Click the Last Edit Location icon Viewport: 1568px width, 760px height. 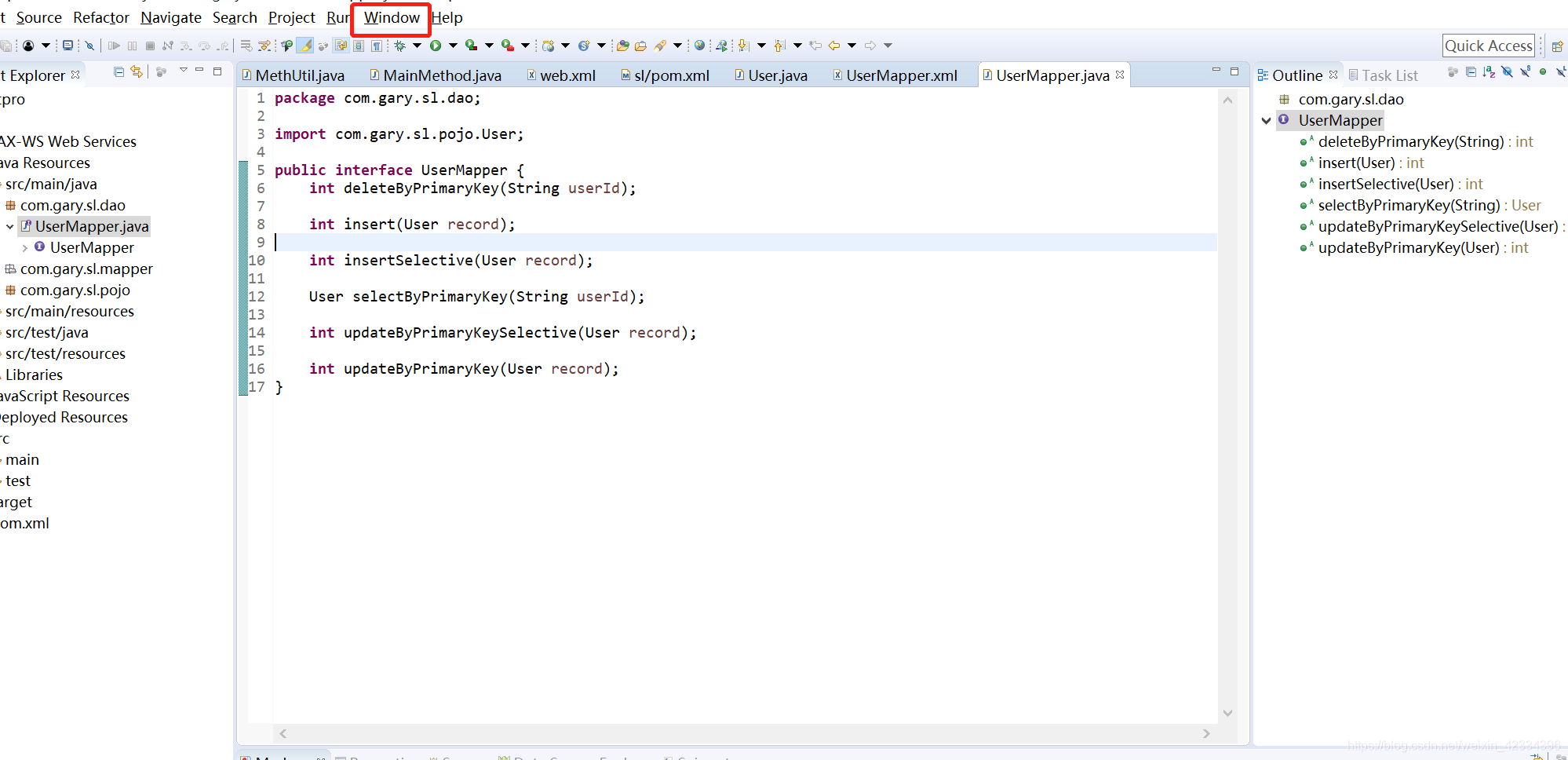pyautogui.click(x=815, y=46)
